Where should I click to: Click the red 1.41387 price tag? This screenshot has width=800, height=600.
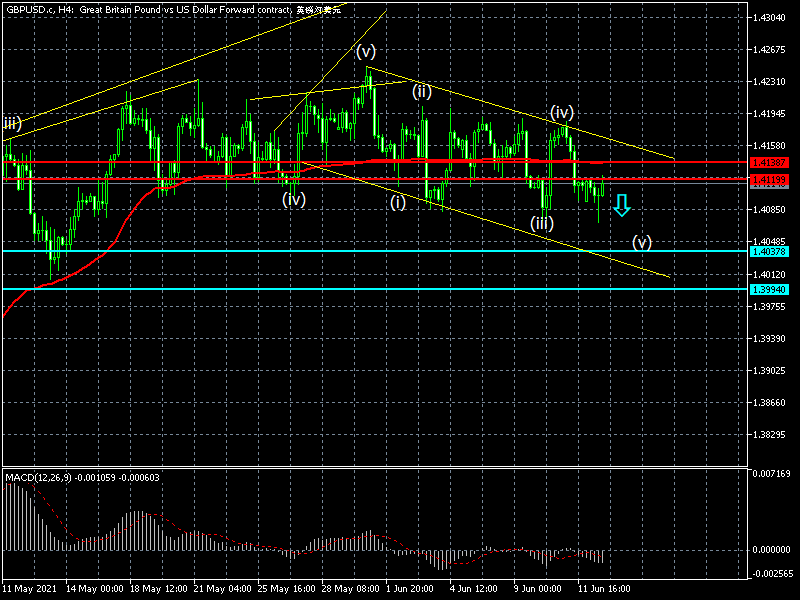coord(771,162)
